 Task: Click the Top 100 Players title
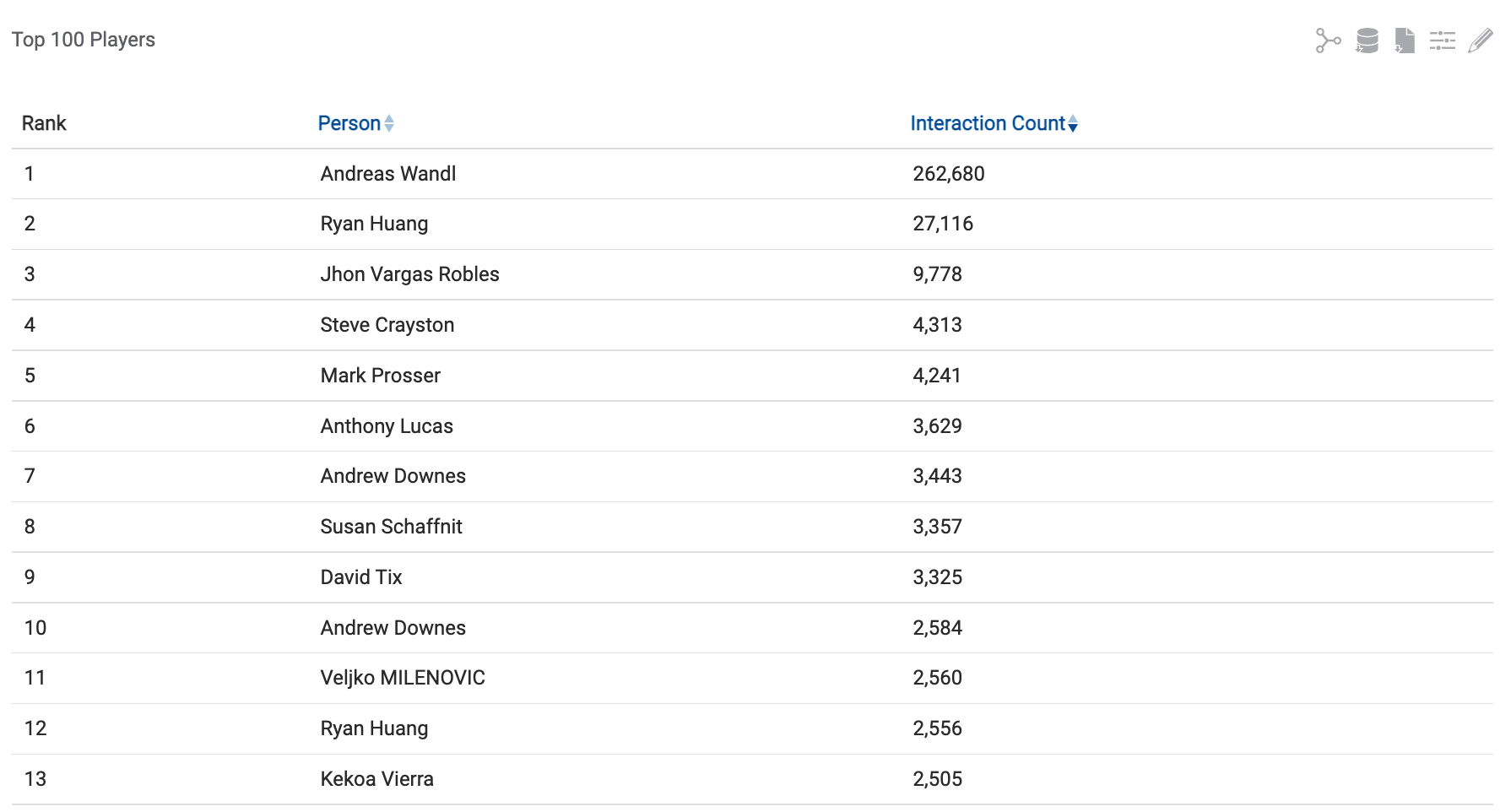coord(84,40)
